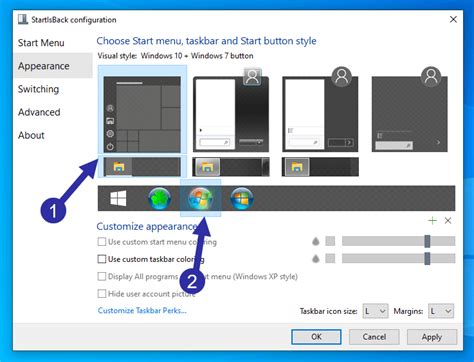Click the StartIsBack title bar app icon
Image resolution: width=474 pixels, height=362 pixels.
pyautogui.click(x=23, y=19)
